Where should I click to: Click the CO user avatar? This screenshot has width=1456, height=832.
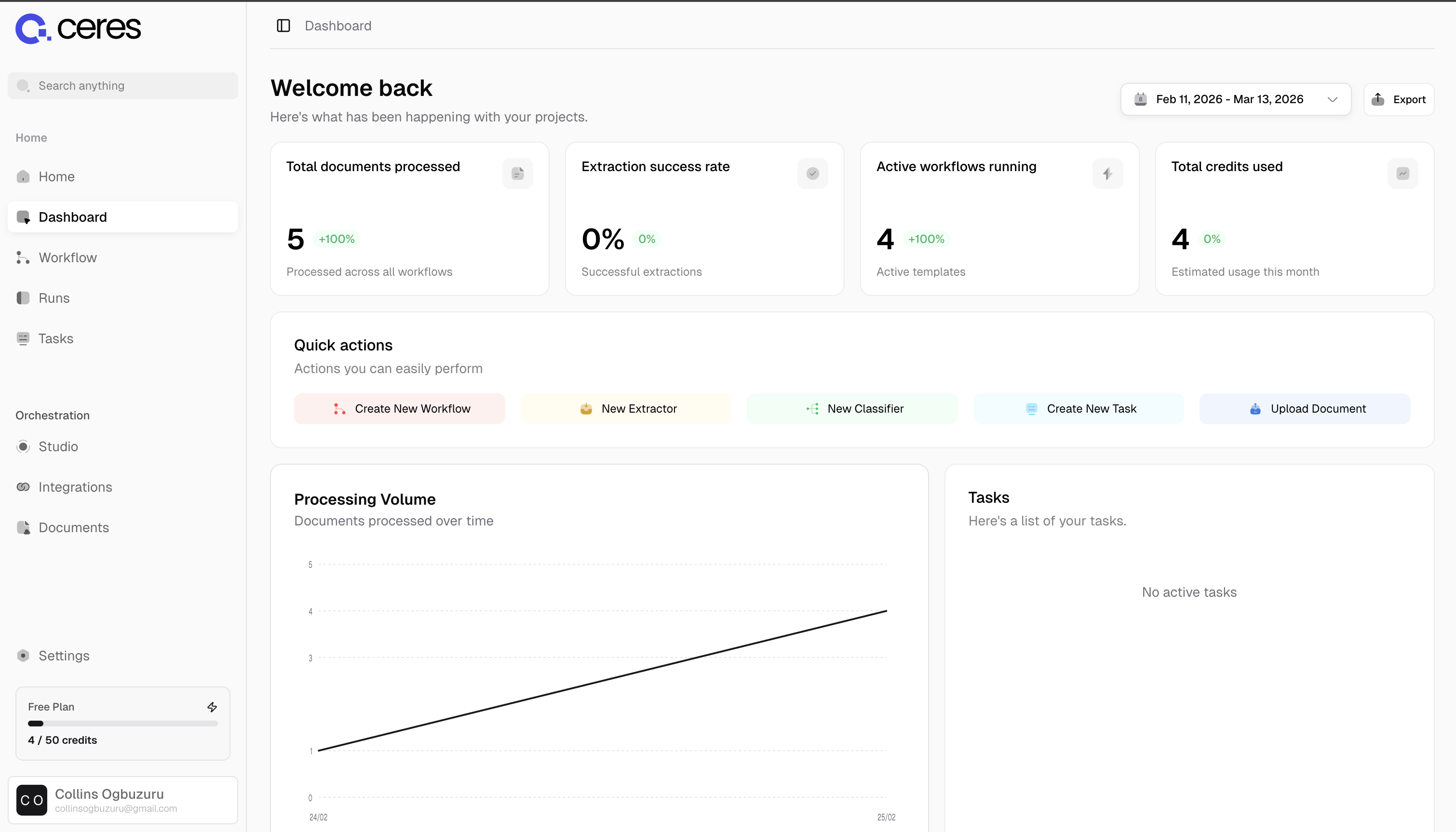[32, 800]
